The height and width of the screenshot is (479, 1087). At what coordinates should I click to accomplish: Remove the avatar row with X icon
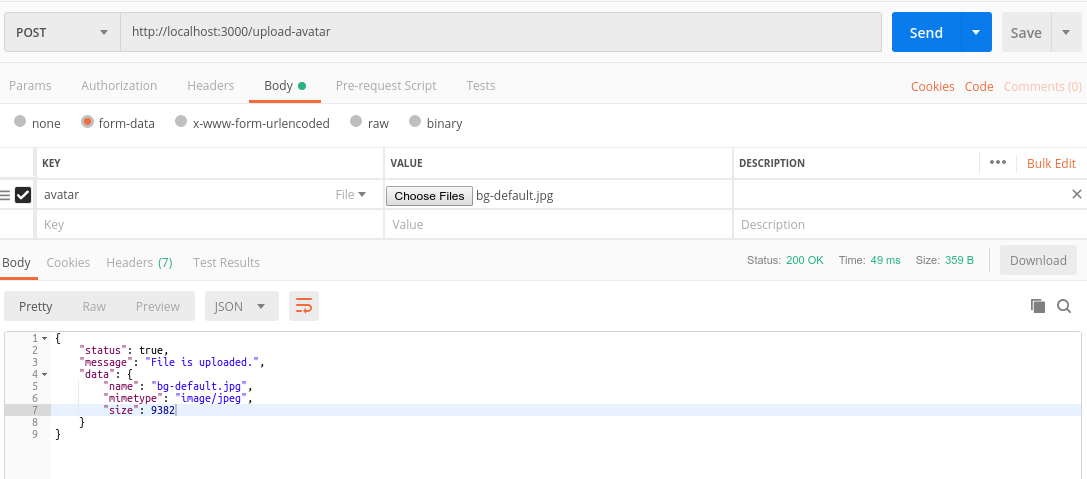coord(1077,194)
